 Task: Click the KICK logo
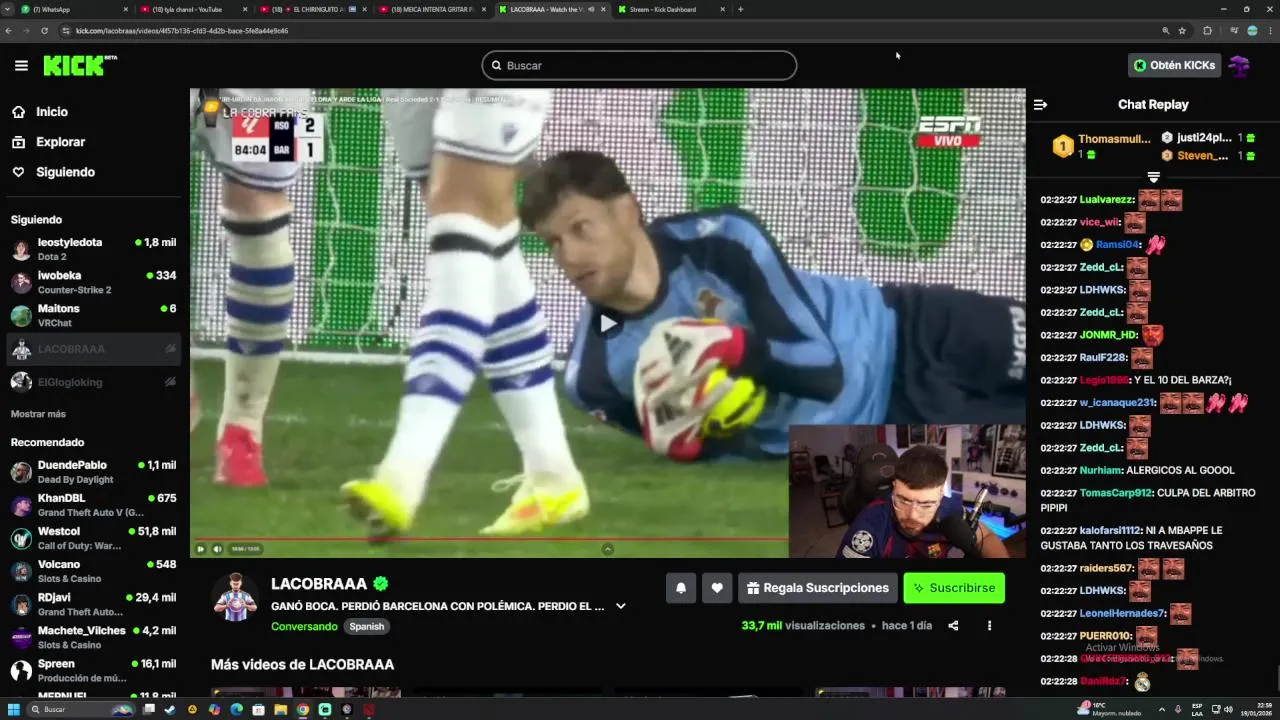(x=80, y=65)
